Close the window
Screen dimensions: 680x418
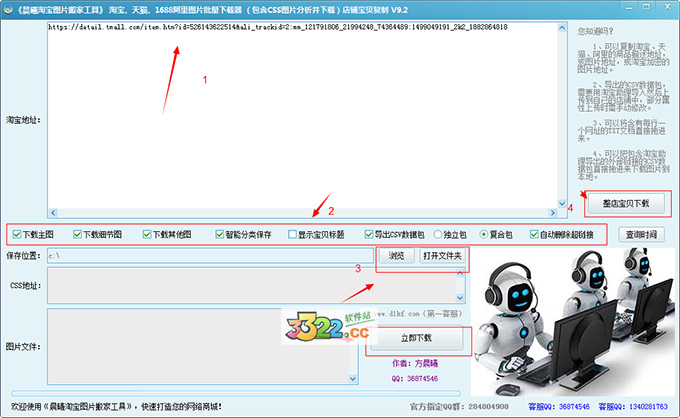click(668, 7)
